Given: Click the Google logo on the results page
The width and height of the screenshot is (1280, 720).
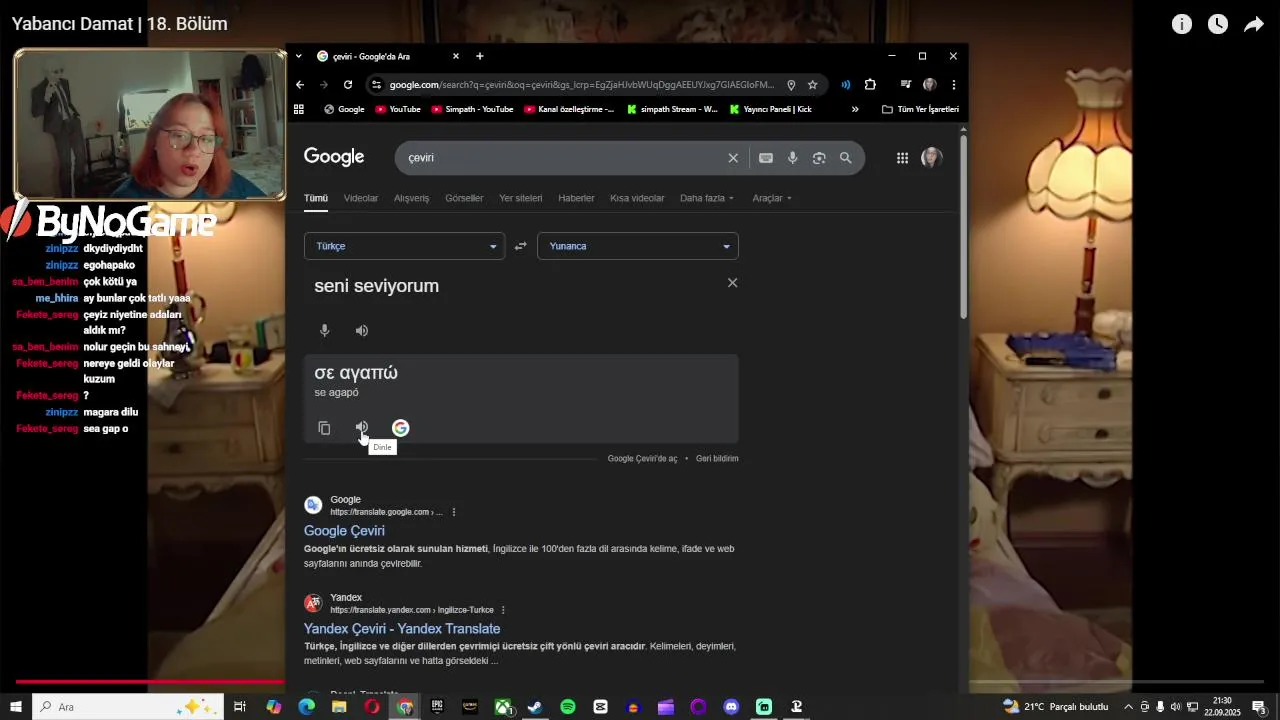Looking at the screenshot, I should pos(334,157).
